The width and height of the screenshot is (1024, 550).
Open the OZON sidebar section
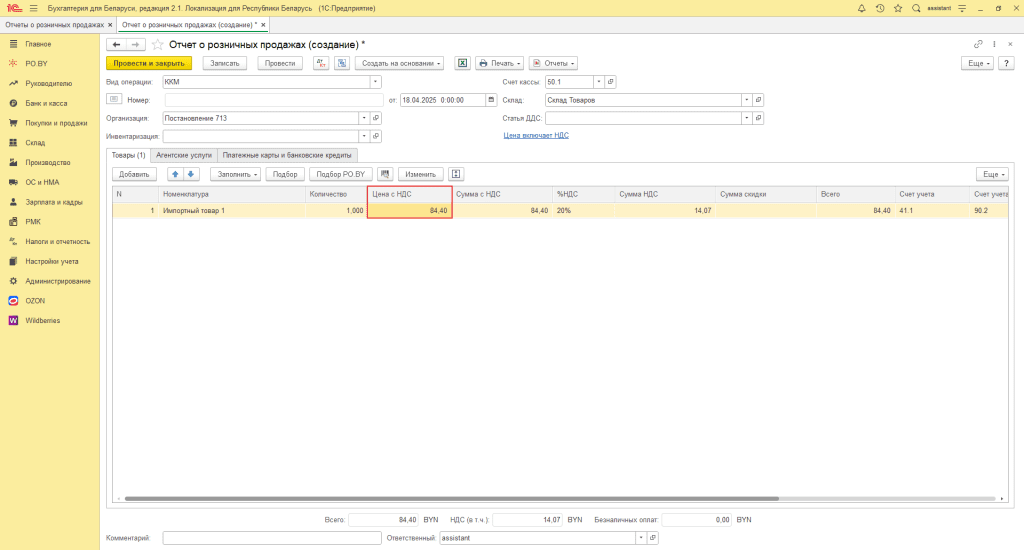pos(35,300)
